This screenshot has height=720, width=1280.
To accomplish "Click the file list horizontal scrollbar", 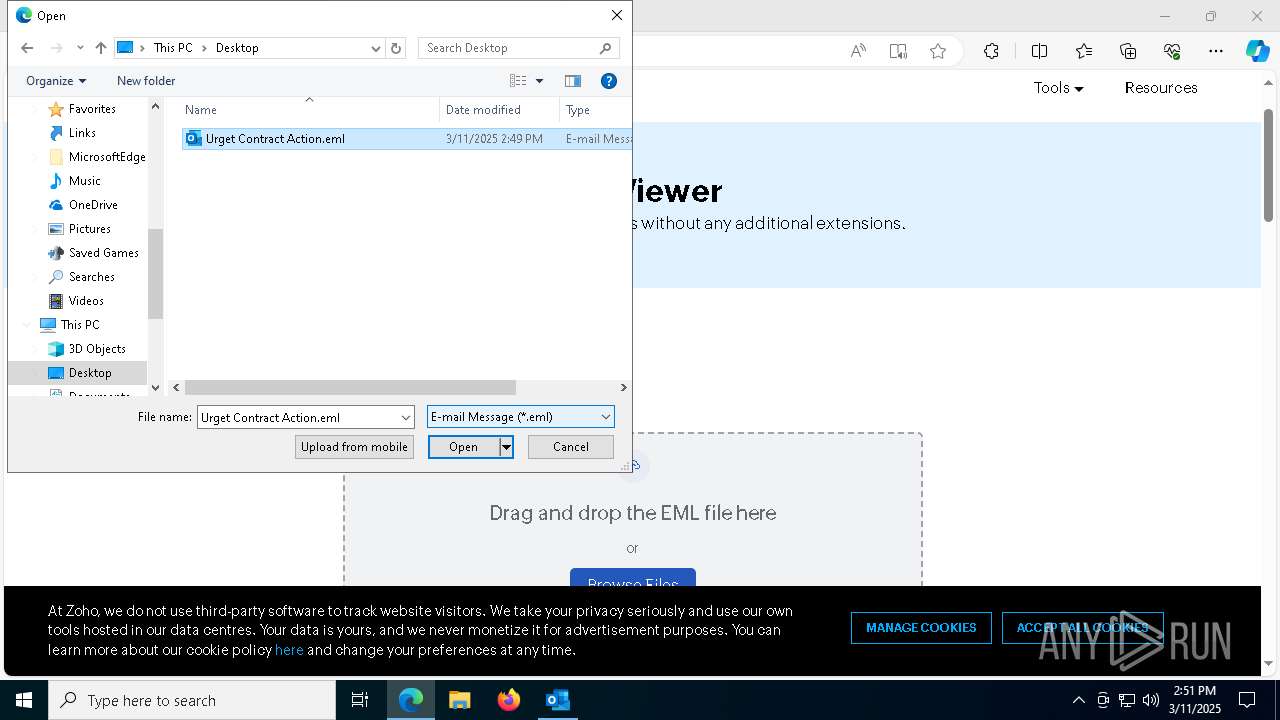I will click(350, 387).
